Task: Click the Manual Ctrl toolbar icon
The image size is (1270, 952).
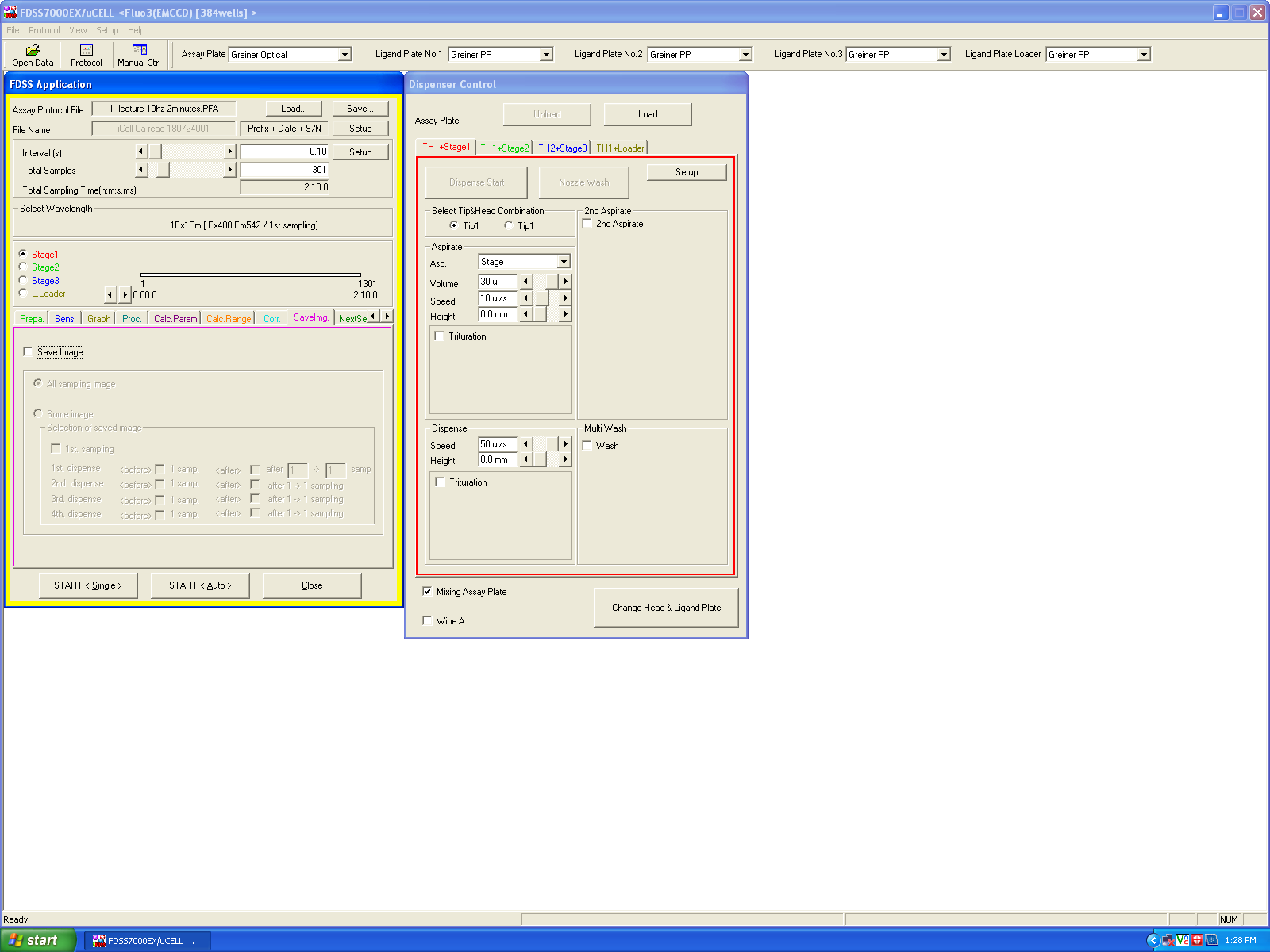Action: pos(139,55)
